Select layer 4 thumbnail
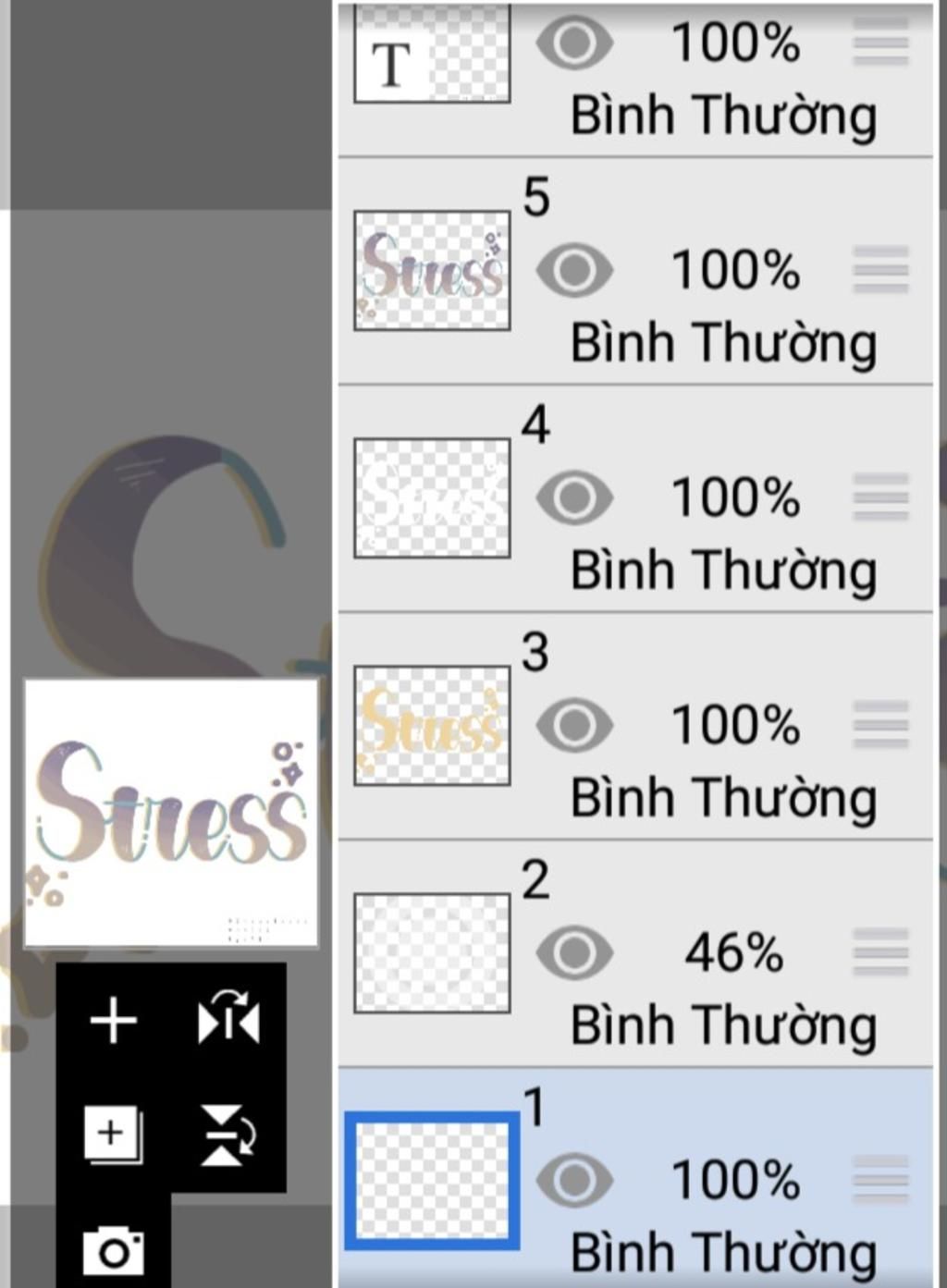Image resolution: width=947 pixels, height=1288 pixels. point(432,498)
